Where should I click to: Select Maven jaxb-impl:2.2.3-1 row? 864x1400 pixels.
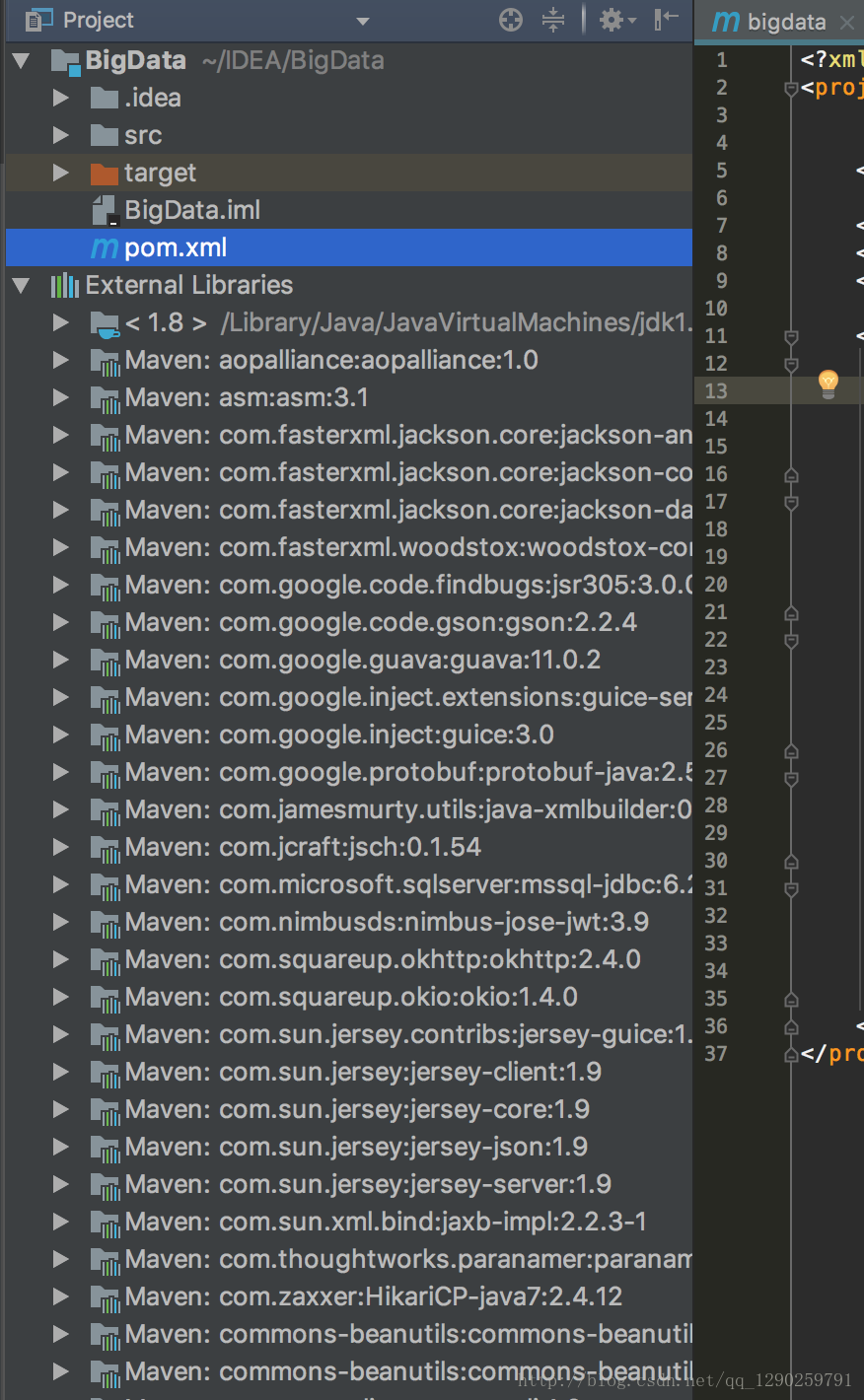[x=349, y=1222]
